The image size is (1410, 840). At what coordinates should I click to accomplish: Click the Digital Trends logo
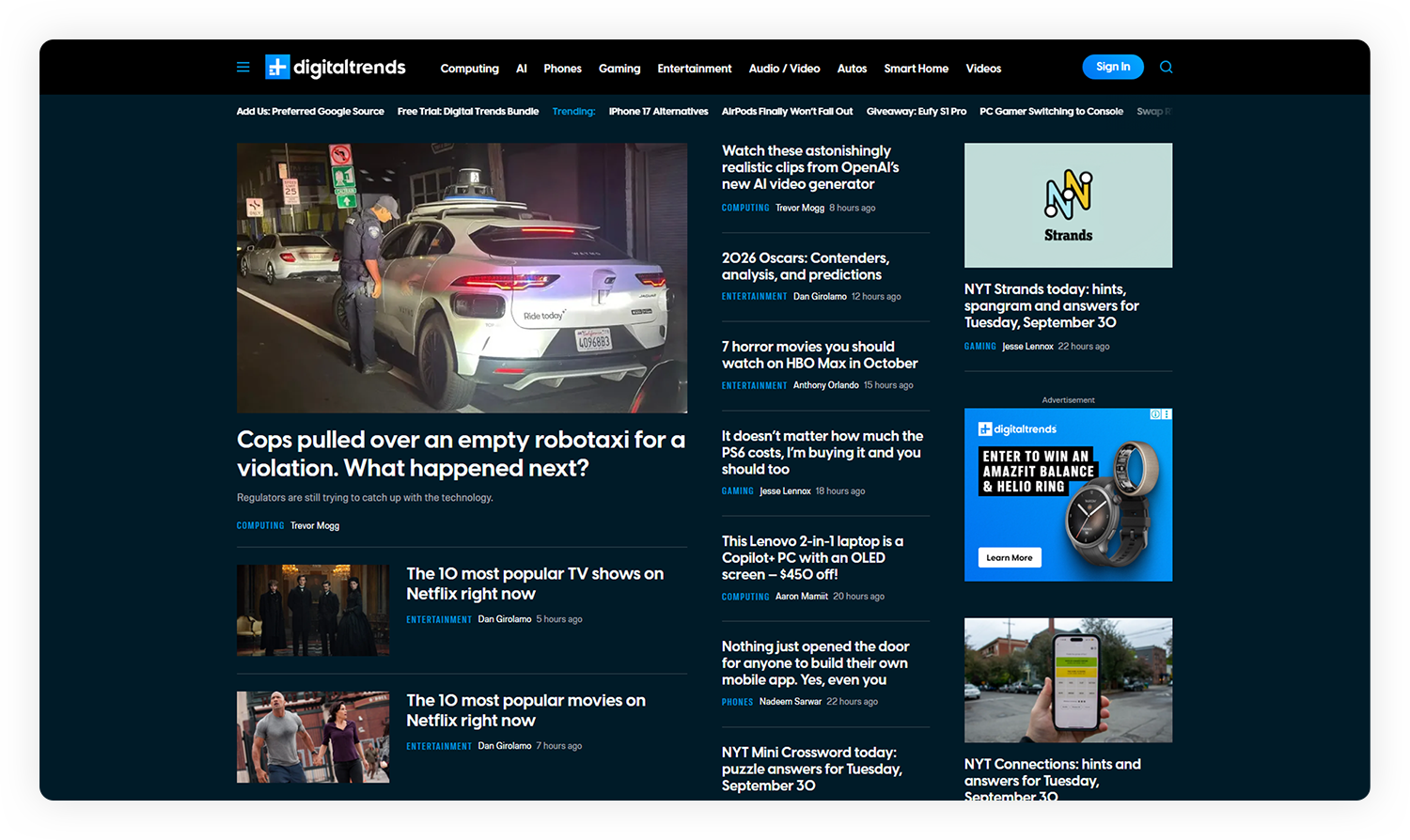pyautogui.click(x=336, y=68)
